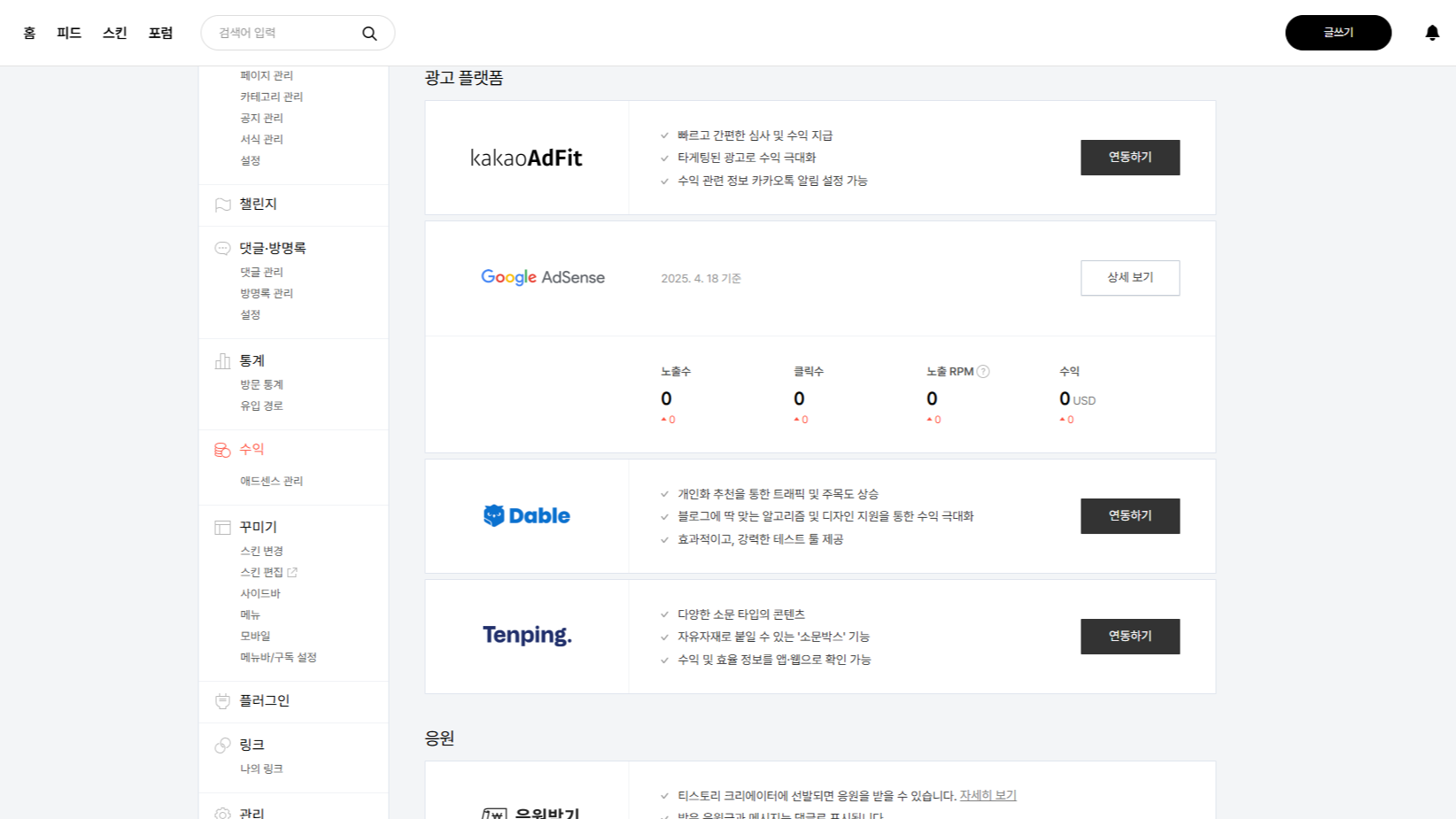The height and width of the screenshot is (819, 1456).
Task: Click the 플러그인 plug icon
Action: click(x=222, y=701)
